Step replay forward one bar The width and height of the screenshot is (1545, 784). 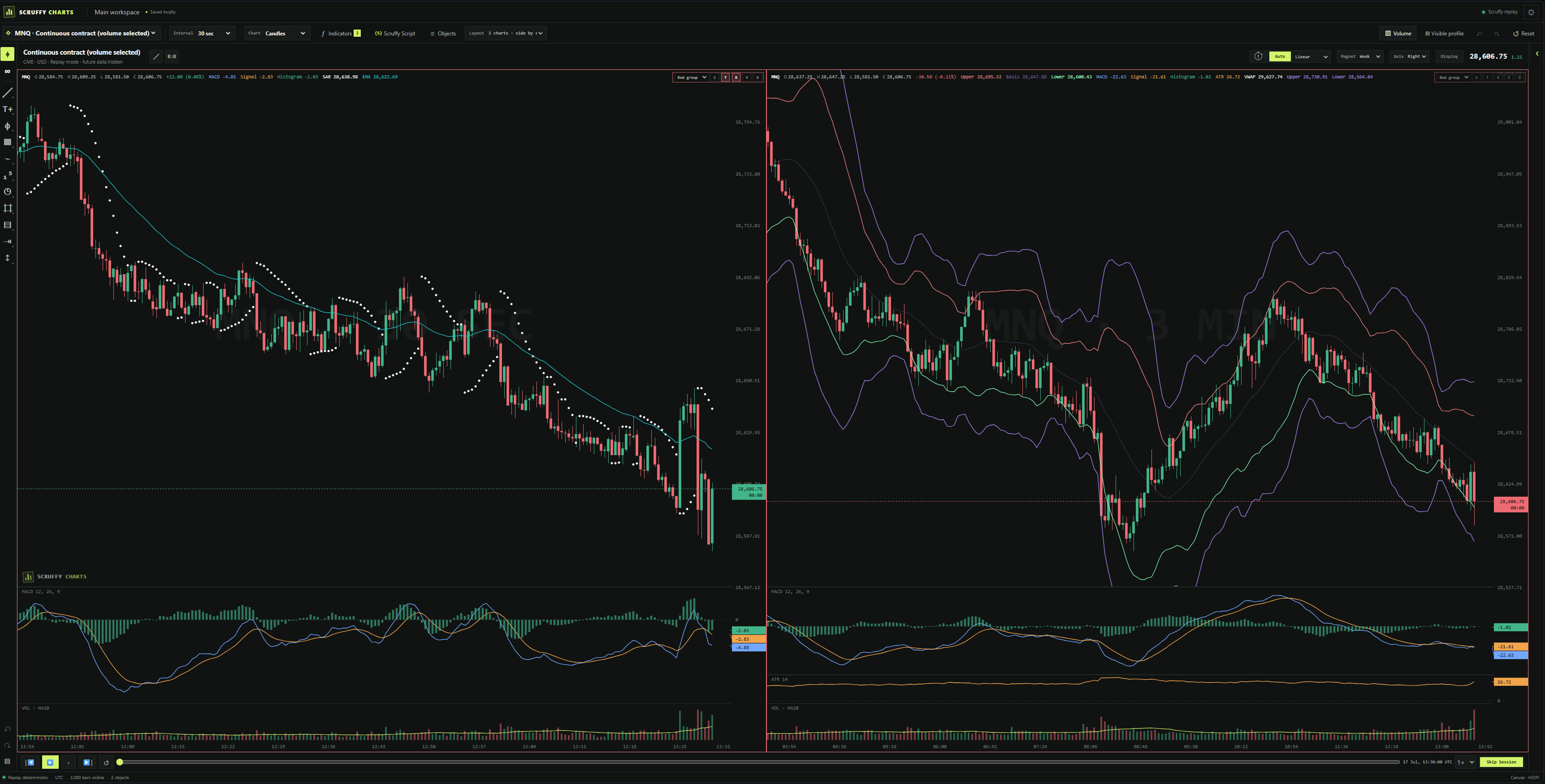coord(69,762)
